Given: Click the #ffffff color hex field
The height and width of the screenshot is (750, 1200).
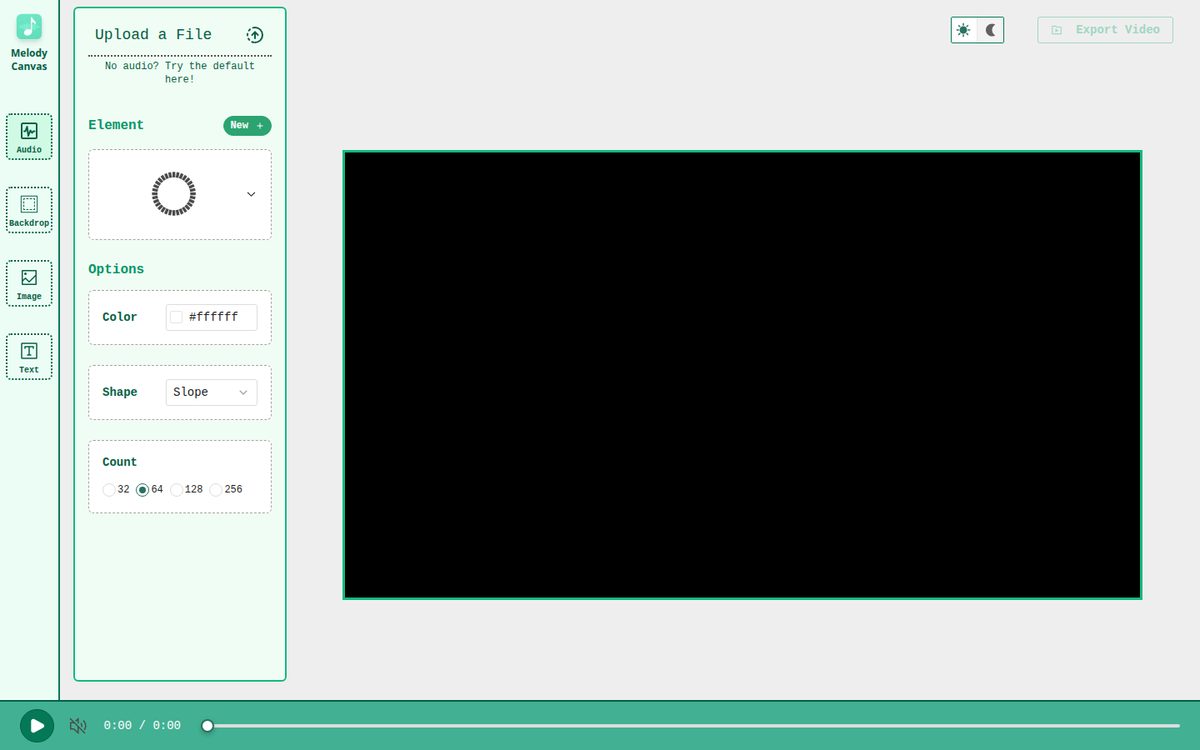Looking at the screenshot, I should [x=211, y=317].
